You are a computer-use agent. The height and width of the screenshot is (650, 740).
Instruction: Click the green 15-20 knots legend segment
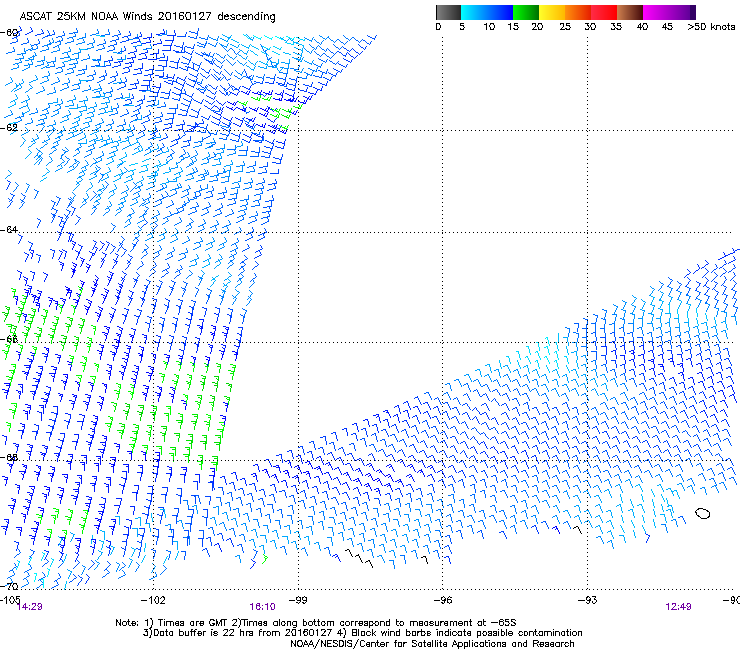(x=526, y=12)
